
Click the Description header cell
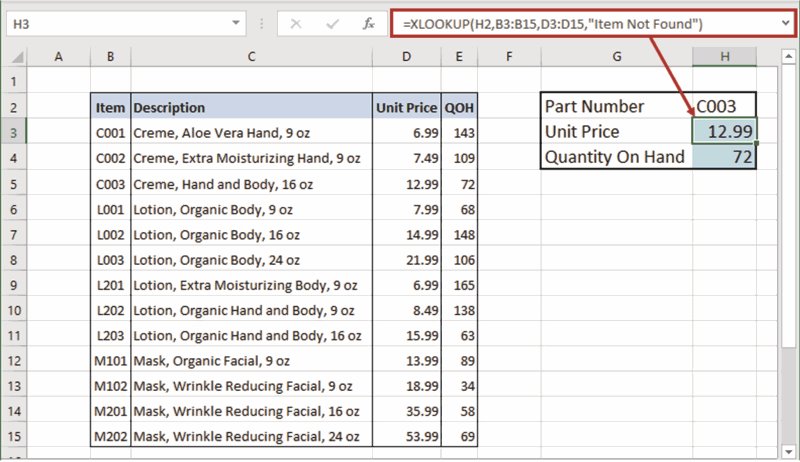tap(251, 108)
